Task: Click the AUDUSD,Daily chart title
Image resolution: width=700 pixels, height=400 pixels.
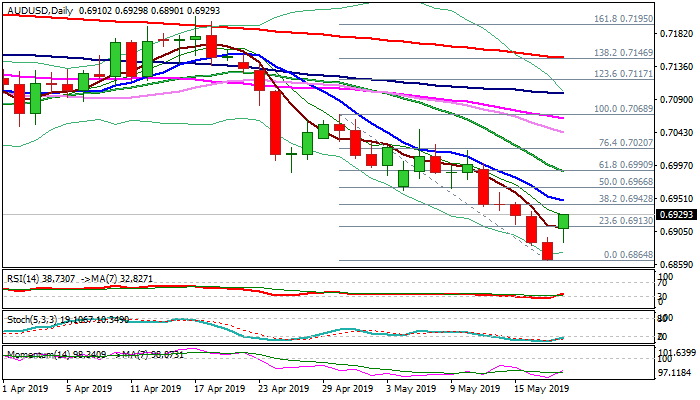Action: [x=40, y=7]
